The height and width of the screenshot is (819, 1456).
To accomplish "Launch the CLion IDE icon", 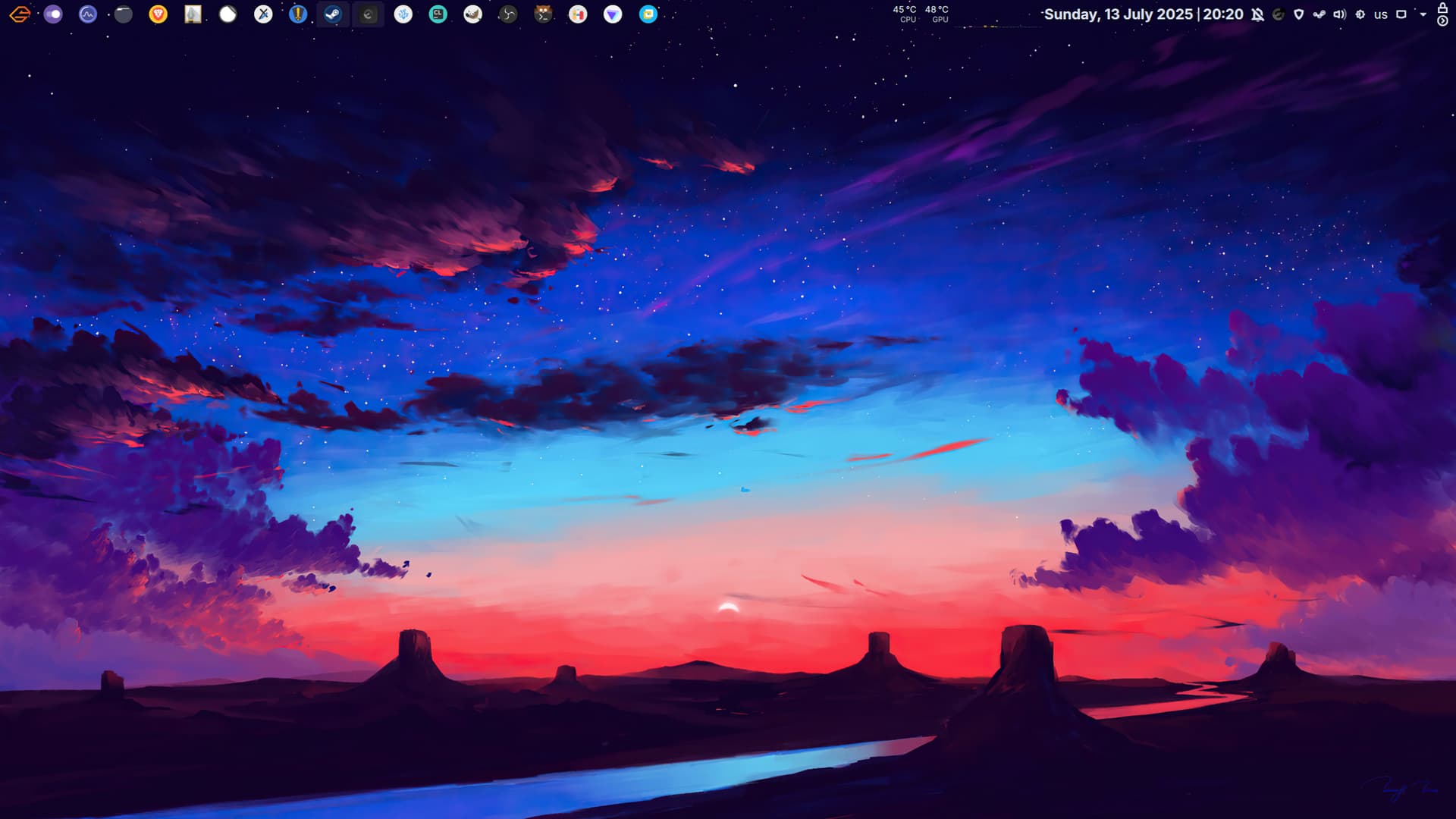I will 438,14.
